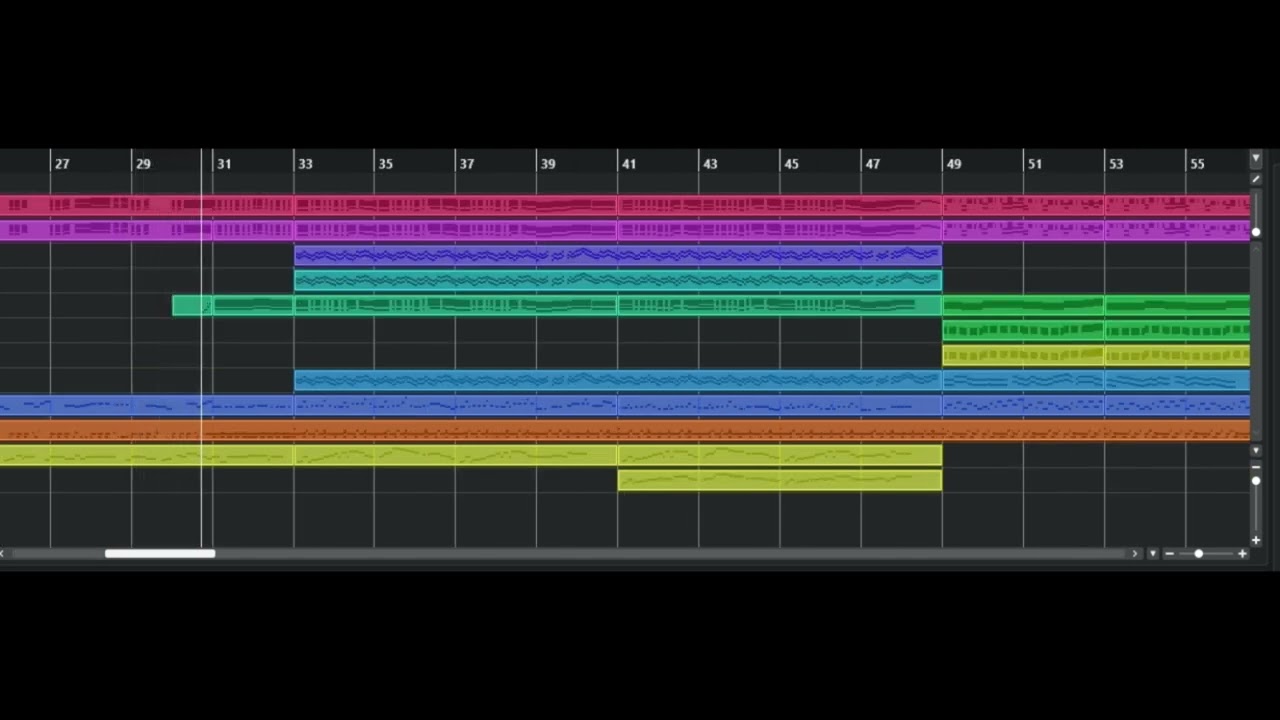Click bar 27 on the ruler
Viewport: 1280px width, 720px height.
point(62,164)
